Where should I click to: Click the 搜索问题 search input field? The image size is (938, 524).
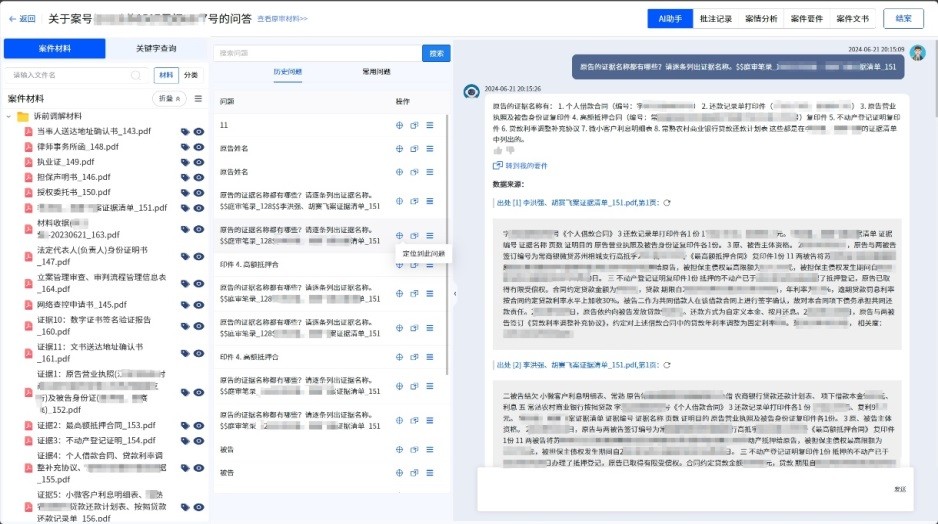(316, 53)
